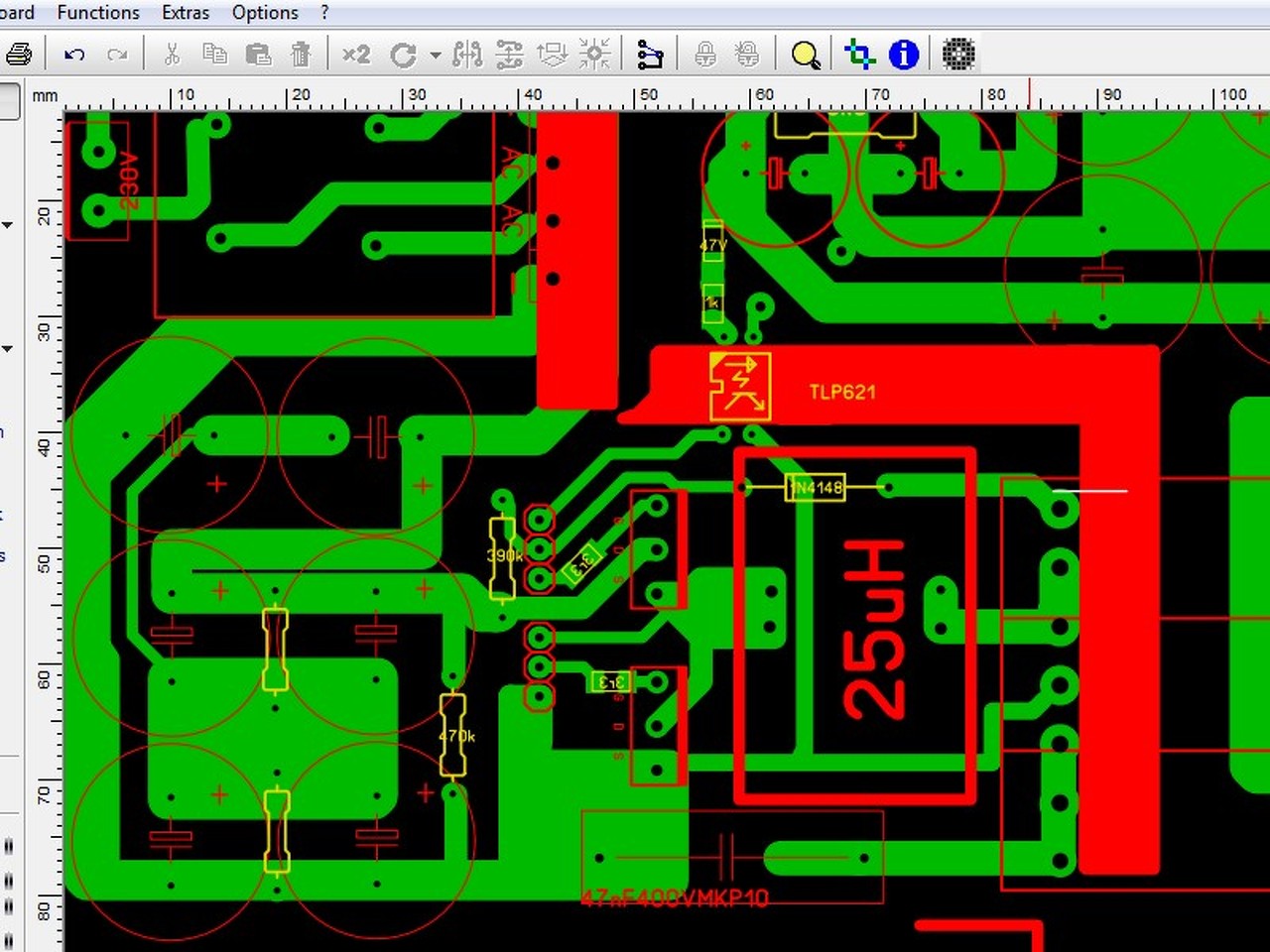Click the round photoview icon
Image resolution: width=1270 pixels, height=952 pixels.
point(957,55)
